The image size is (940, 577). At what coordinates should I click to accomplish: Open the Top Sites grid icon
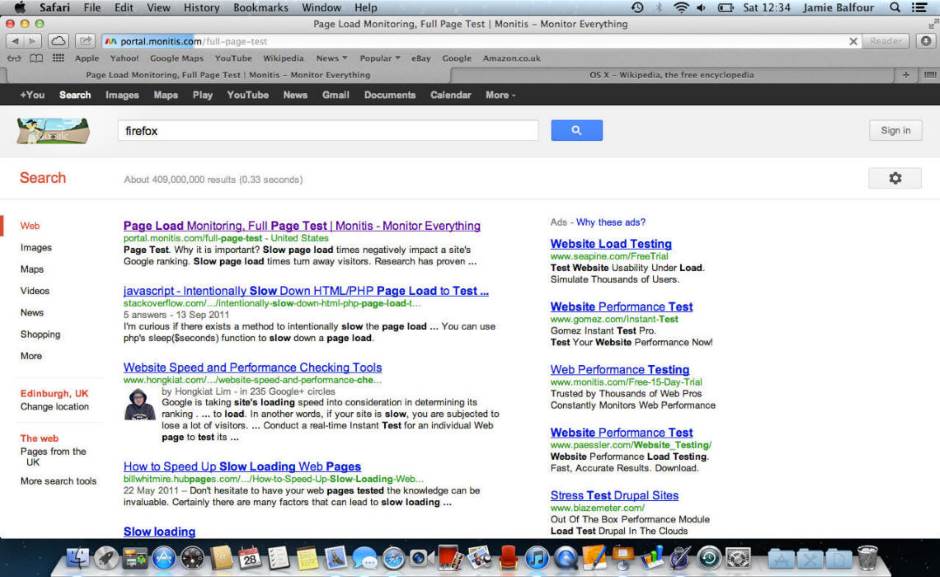[x=58, y=59]
